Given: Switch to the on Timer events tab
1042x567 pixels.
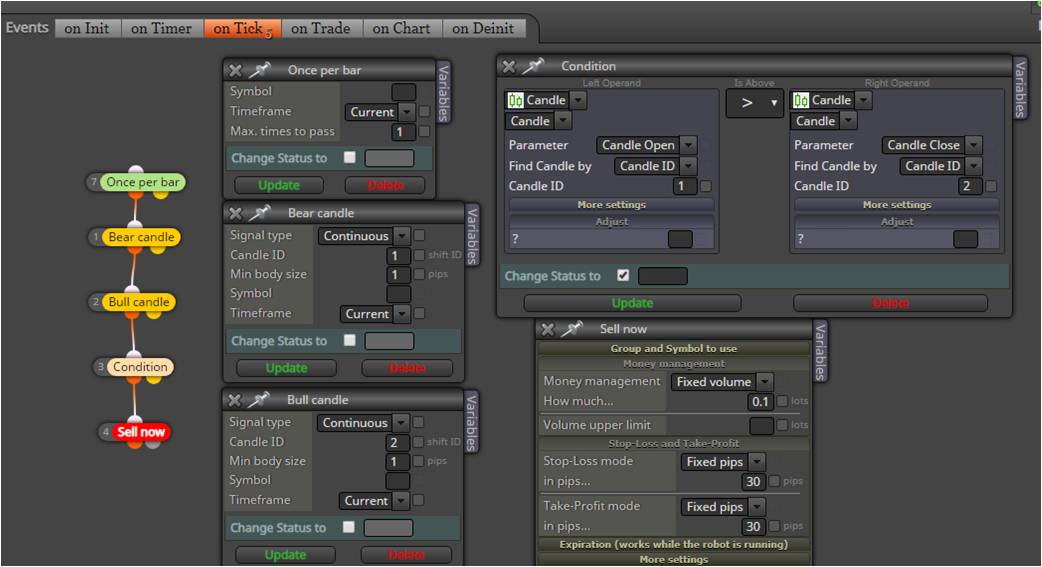Looking at the screenshot, I should tap(161, 29).
